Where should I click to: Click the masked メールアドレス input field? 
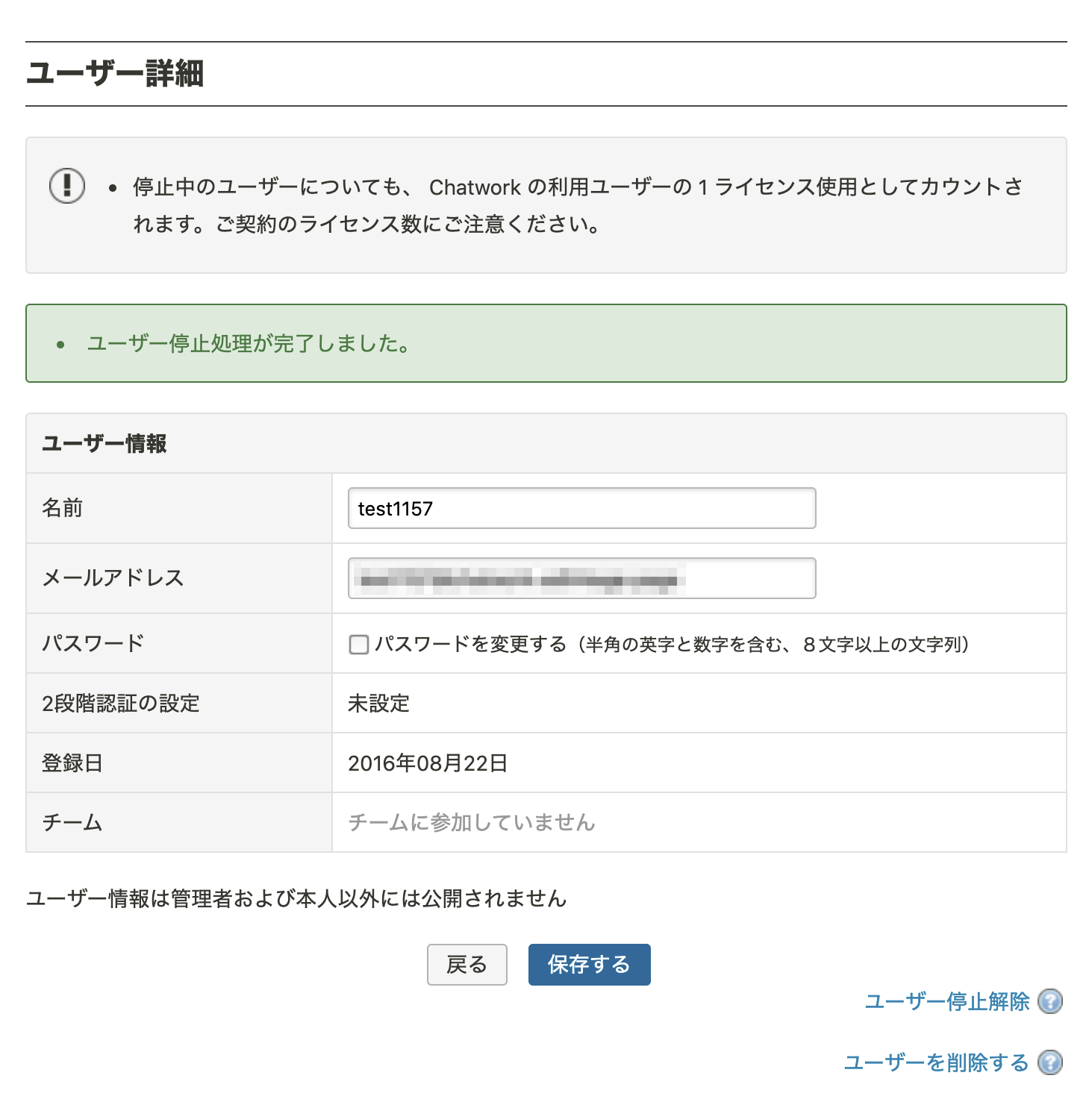582,578
